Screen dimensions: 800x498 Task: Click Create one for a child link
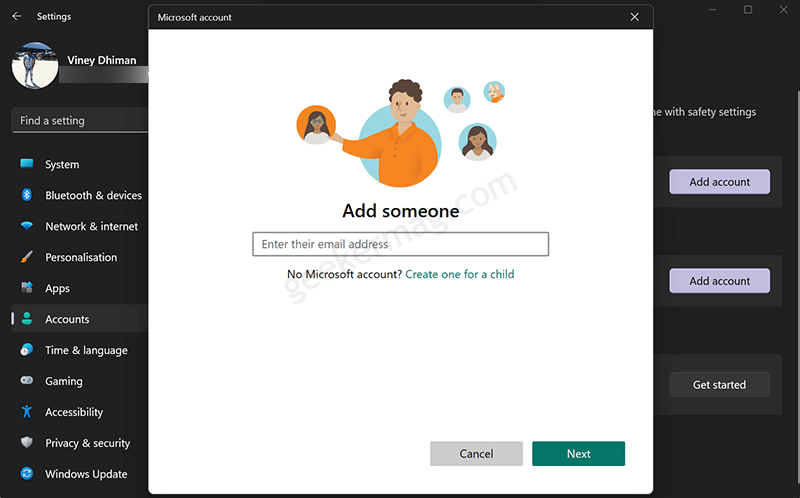[x=460, y=274]
